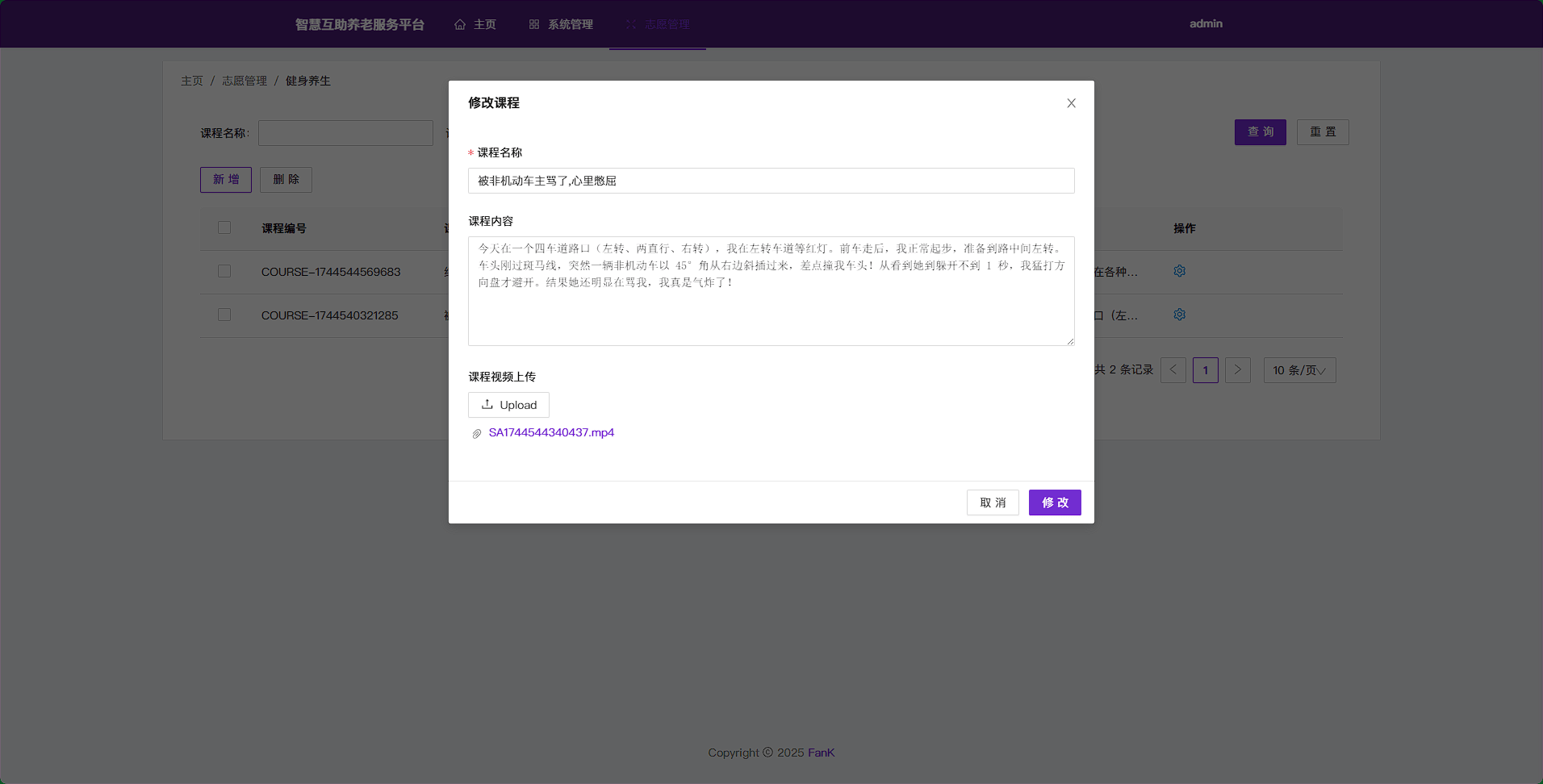1543x784 pixels.
Task: Click the FanK link in footer
Action: click(x=821, y=753)
